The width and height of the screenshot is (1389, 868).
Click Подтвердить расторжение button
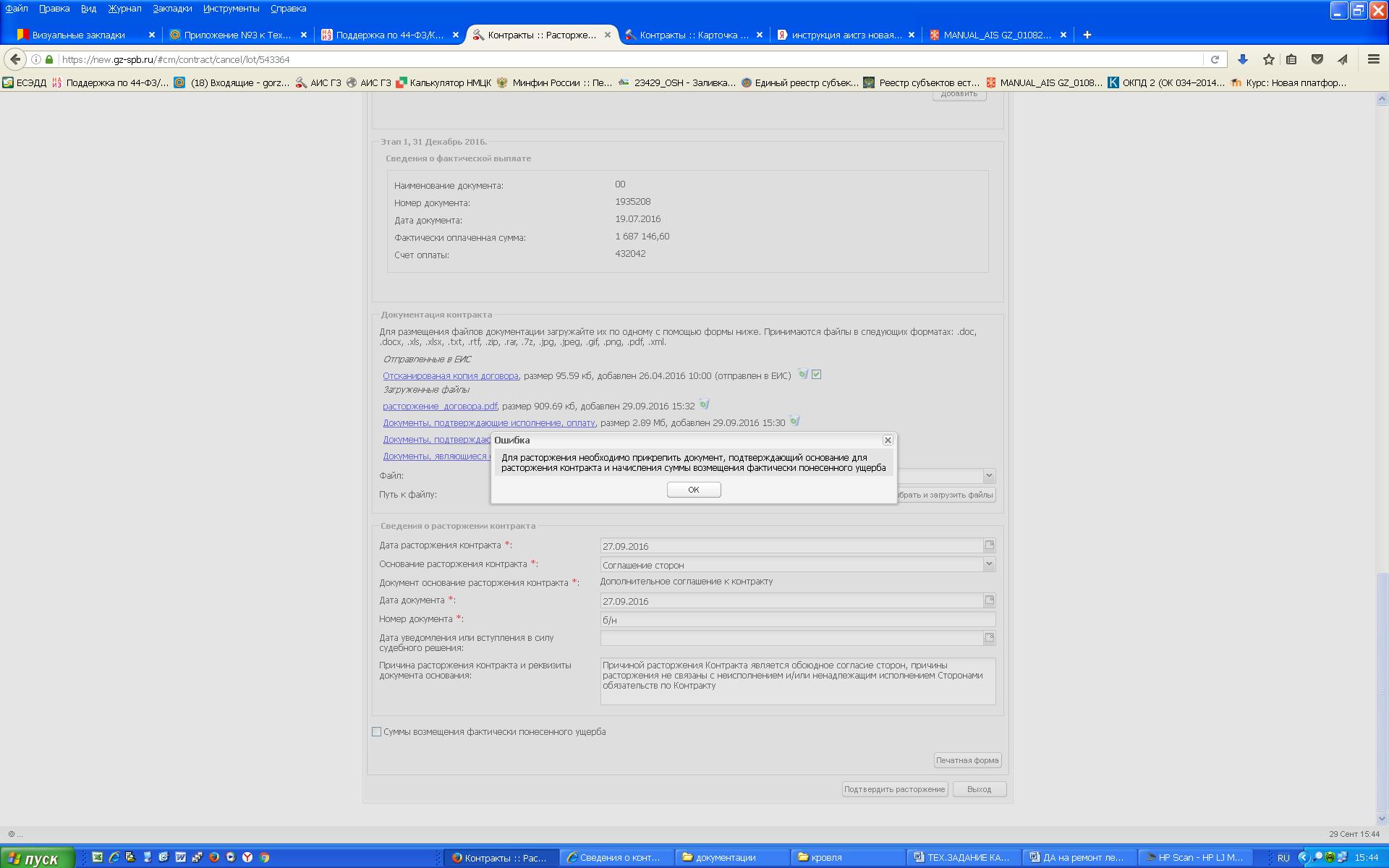click(x=895, y=789)
